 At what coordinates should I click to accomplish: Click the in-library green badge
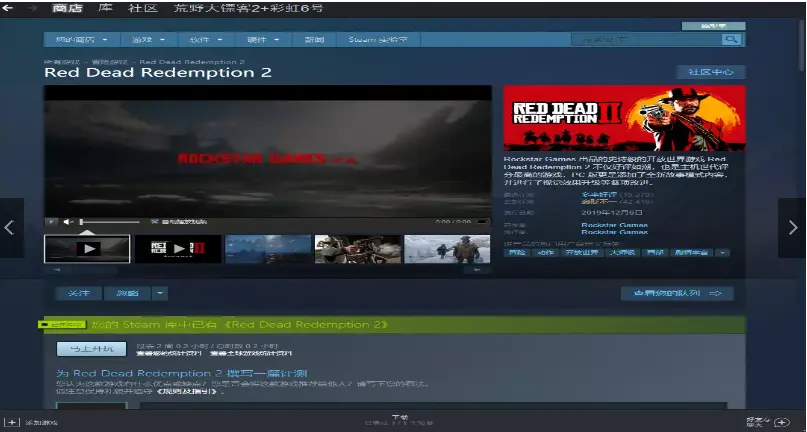click(x=62, y=324)
